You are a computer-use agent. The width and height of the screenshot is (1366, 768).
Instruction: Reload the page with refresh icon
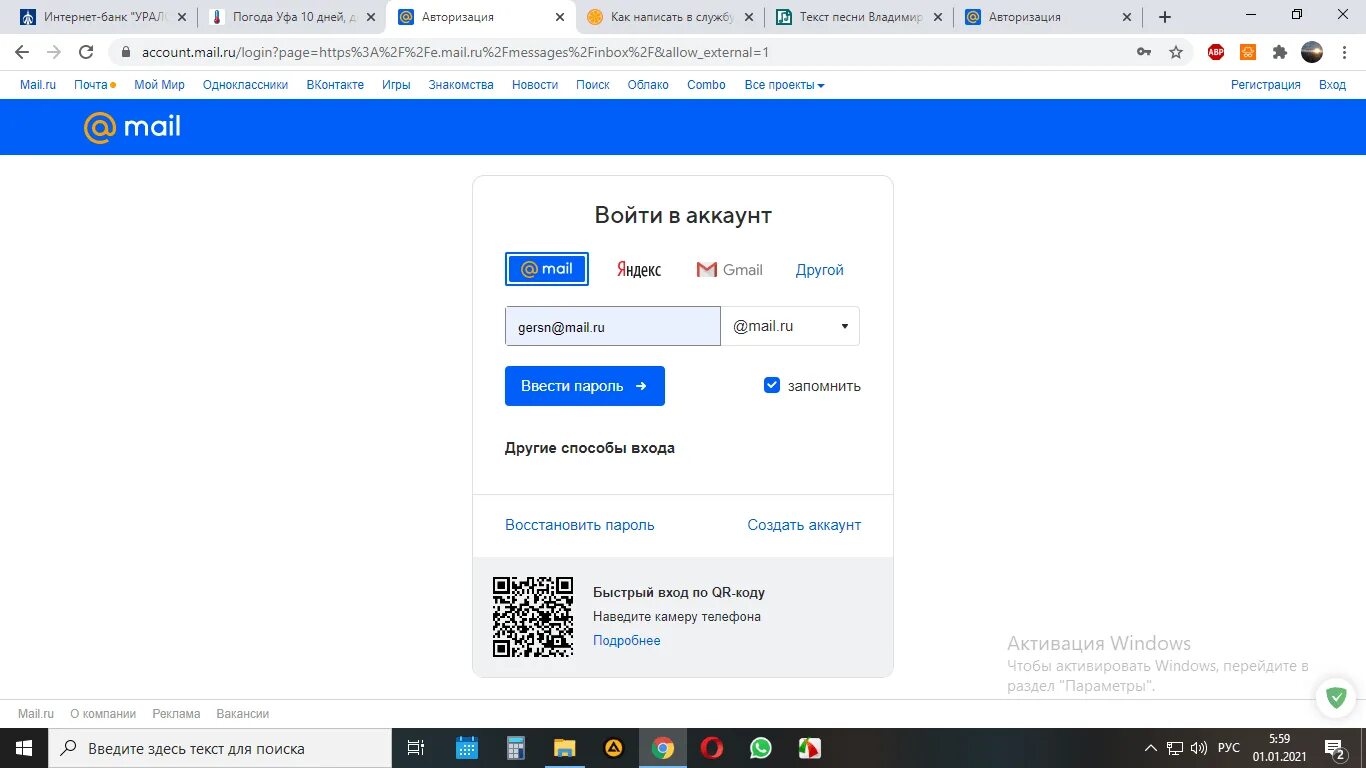[x=86, y=52]
